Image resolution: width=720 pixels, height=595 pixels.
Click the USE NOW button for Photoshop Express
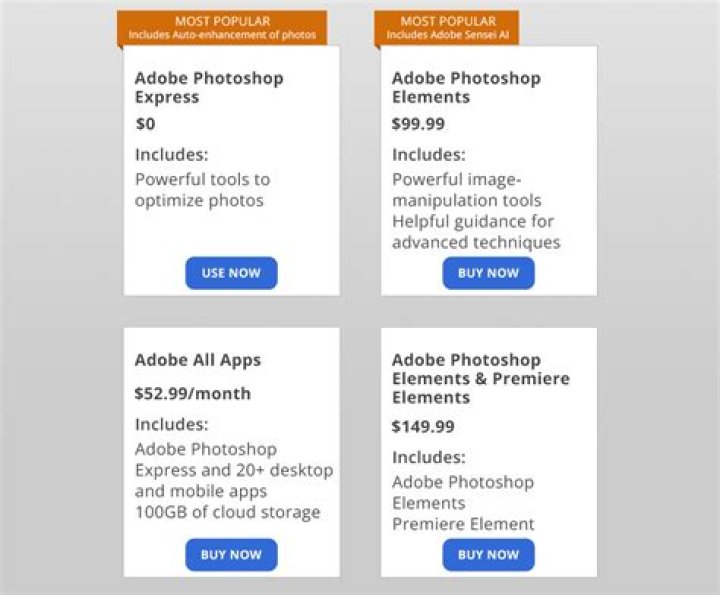(x=231, y=273)
